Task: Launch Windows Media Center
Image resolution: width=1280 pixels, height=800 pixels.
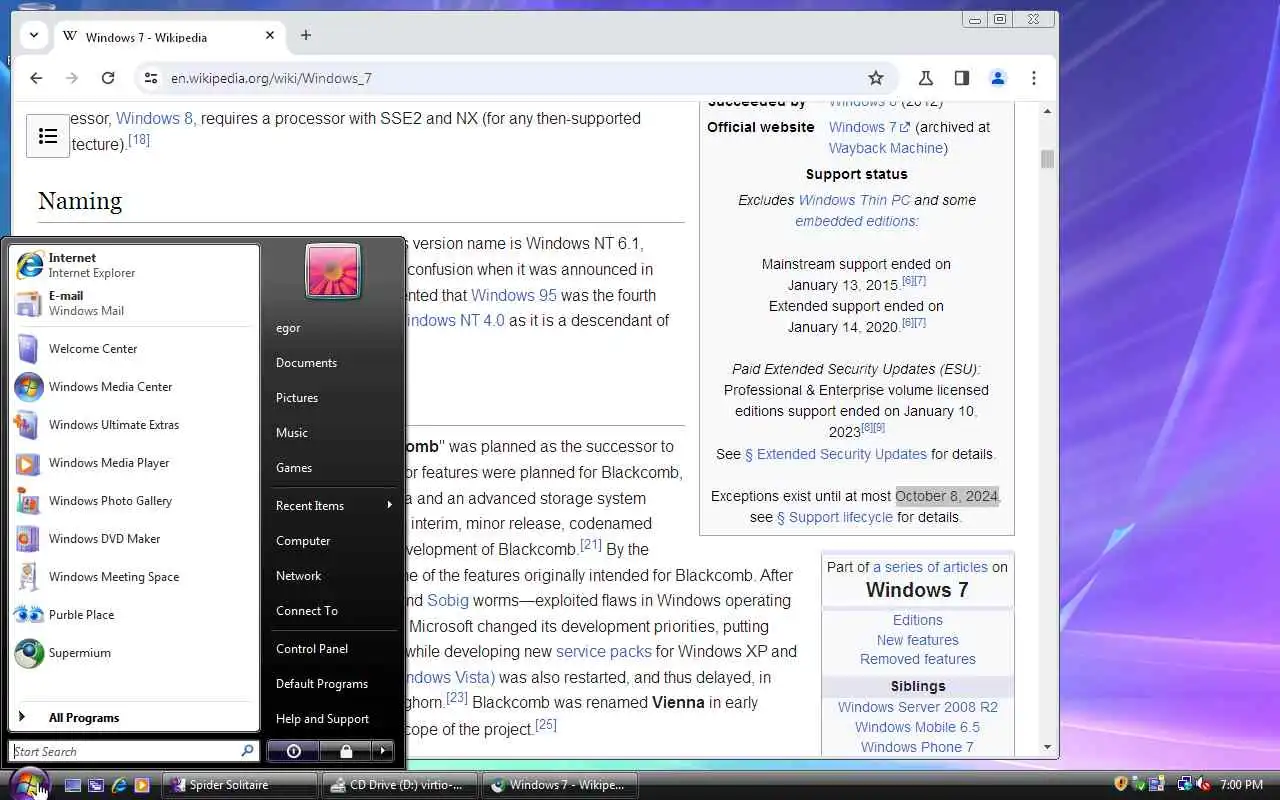Action: (134, 387)
